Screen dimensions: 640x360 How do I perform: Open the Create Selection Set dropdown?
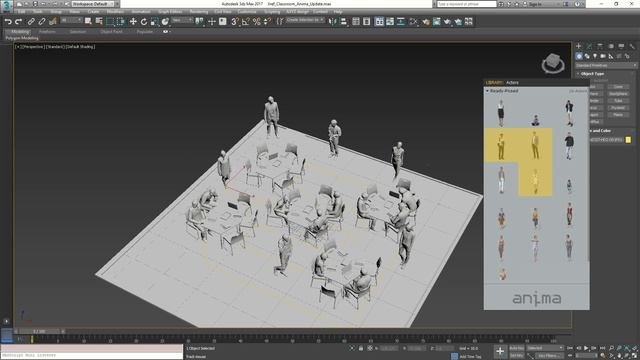click(305, 20)
